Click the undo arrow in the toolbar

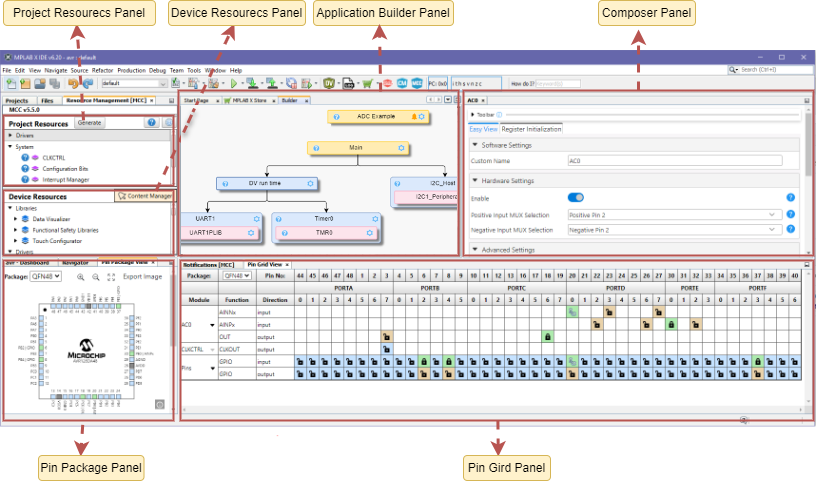[x=73, y=84]
